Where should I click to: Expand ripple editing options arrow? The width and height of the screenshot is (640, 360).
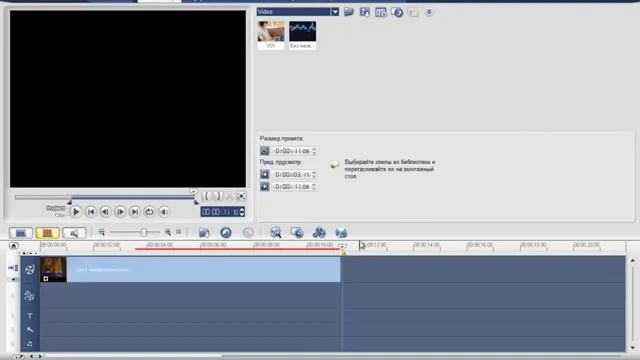pyautogui.click(x=13, y=279)
